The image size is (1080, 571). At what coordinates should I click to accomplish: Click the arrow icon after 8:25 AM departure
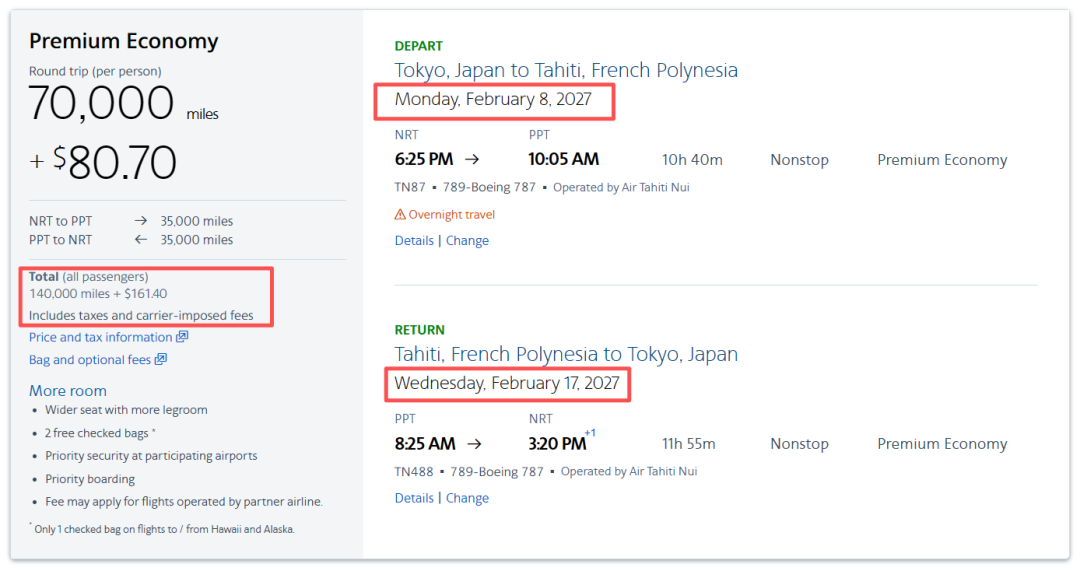475,444
